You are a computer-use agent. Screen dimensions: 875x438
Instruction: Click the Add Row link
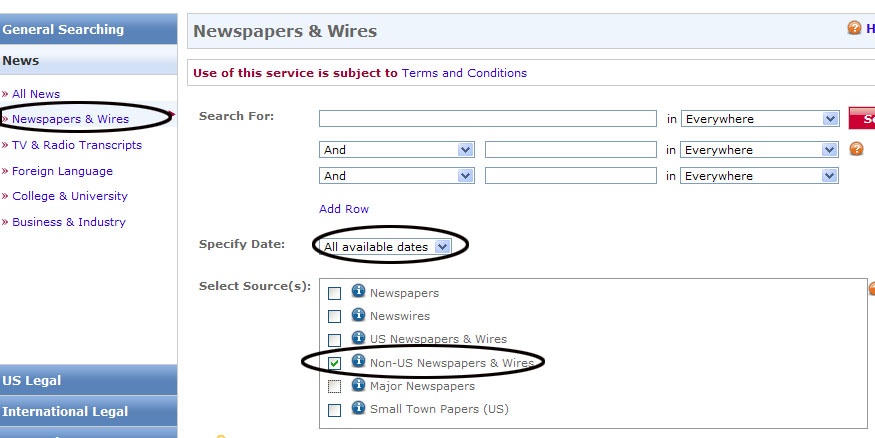pos(344,209)
